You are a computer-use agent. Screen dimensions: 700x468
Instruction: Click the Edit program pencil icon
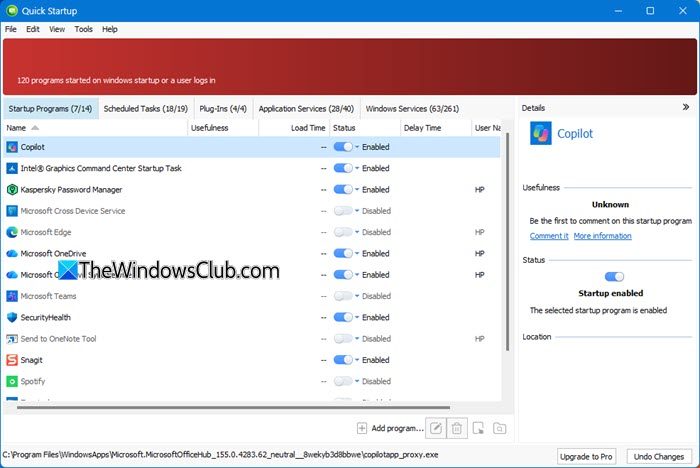pos(436,429)
